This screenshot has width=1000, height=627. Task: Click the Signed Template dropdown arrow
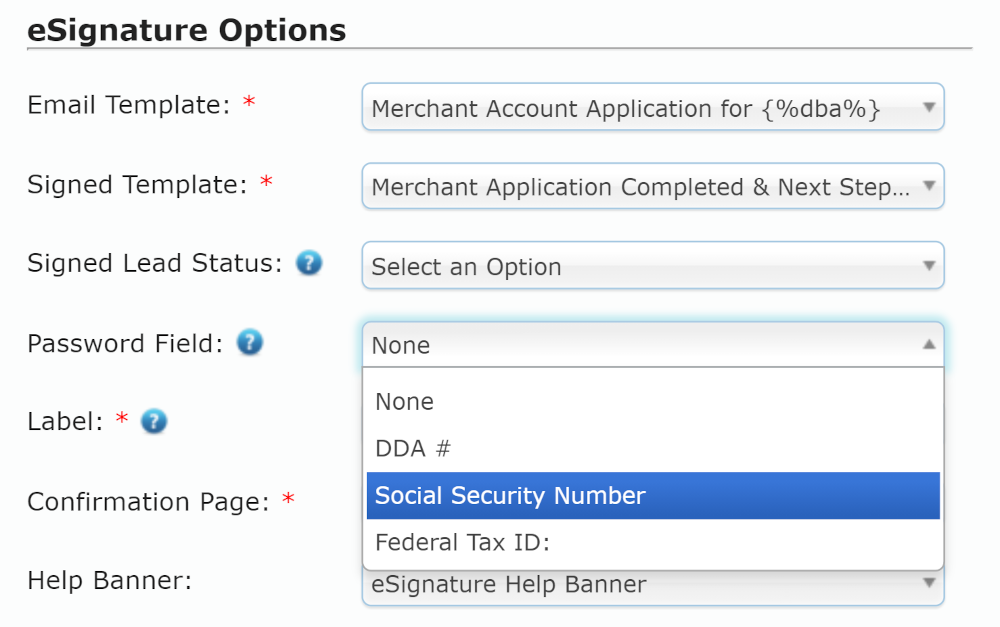pyautogui.click(x=929, y=186)
